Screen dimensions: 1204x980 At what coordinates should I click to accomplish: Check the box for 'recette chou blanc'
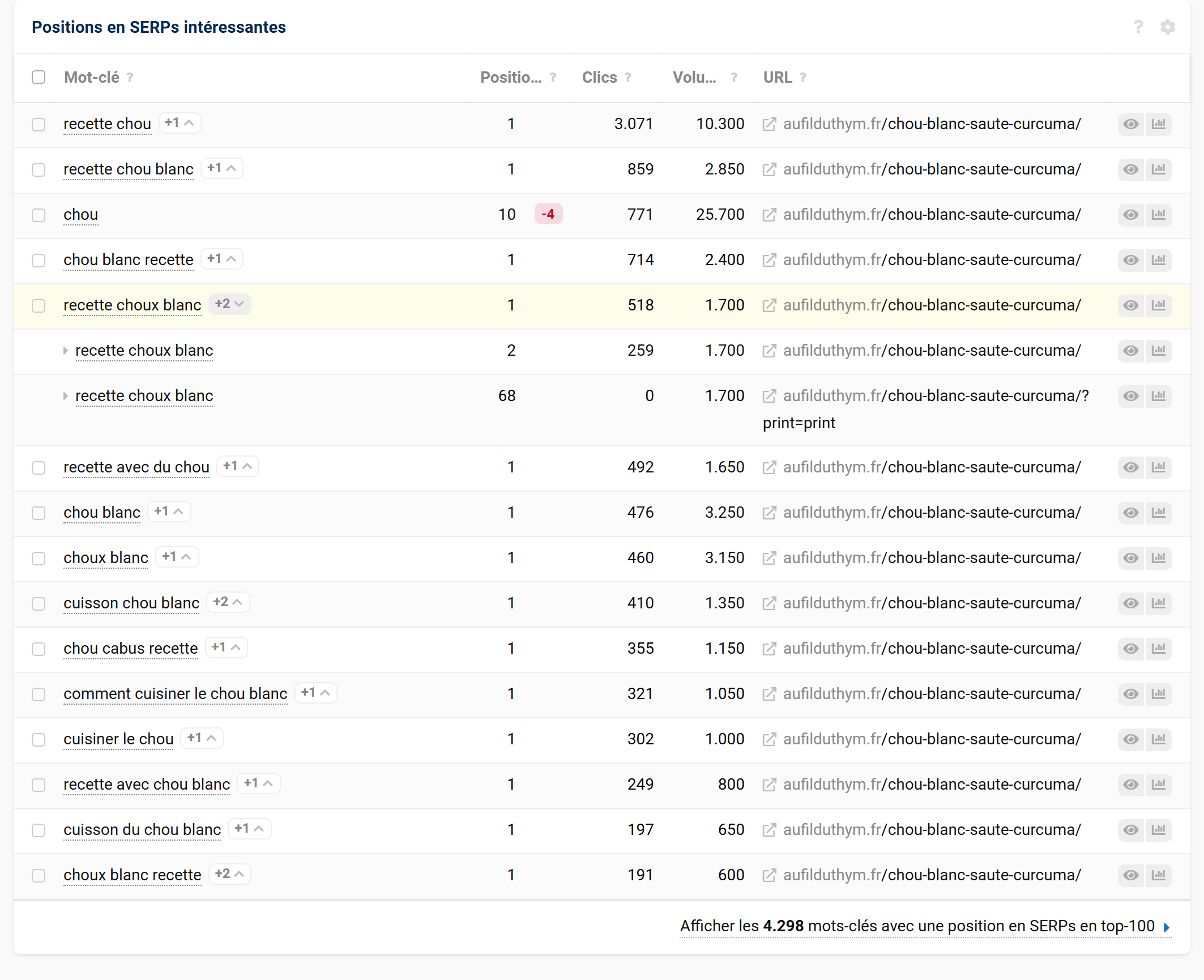39,169
